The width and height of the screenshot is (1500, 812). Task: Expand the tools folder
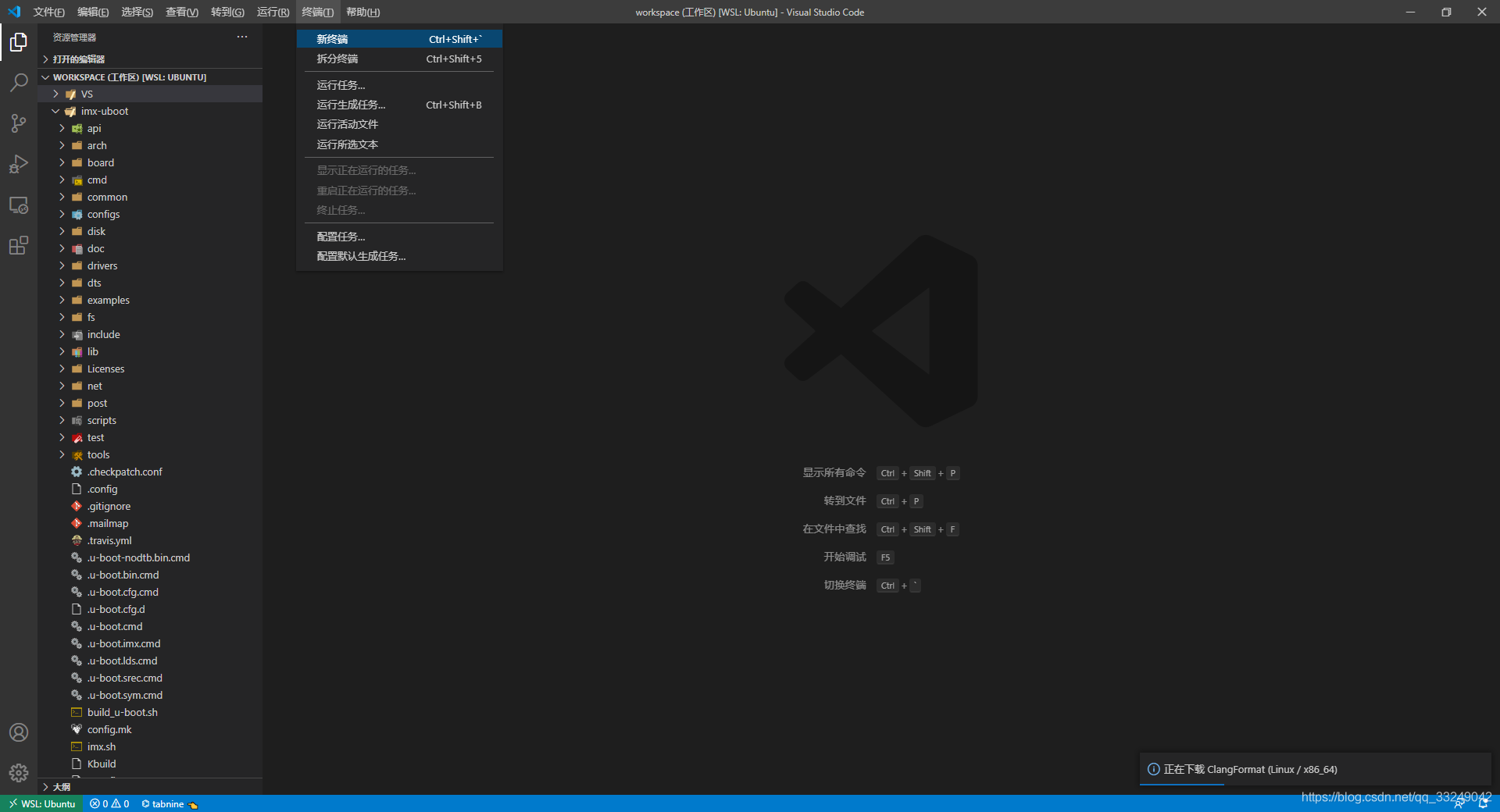pyautogui.click(x=150, y=454)
